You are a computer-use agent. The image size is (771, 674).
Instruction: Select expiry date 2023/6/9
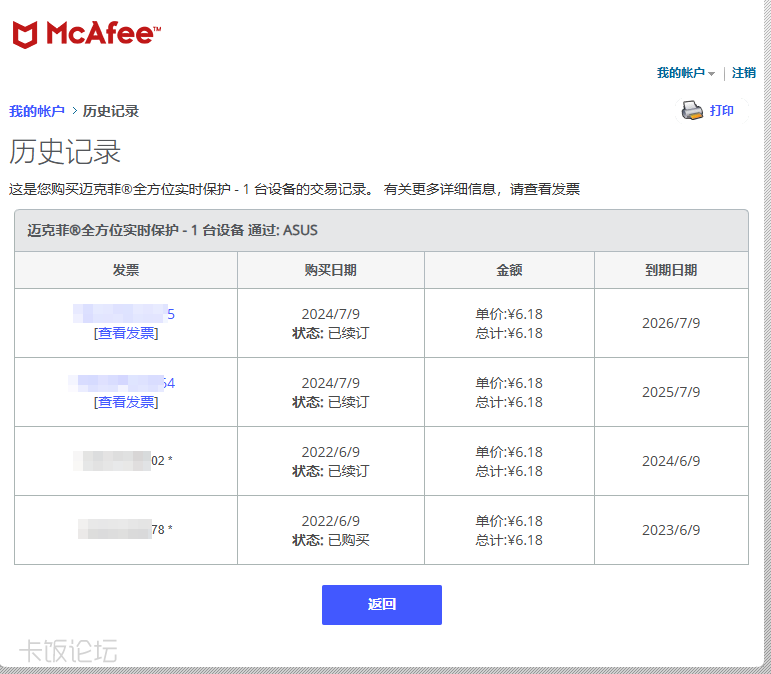tap(671, 530)
